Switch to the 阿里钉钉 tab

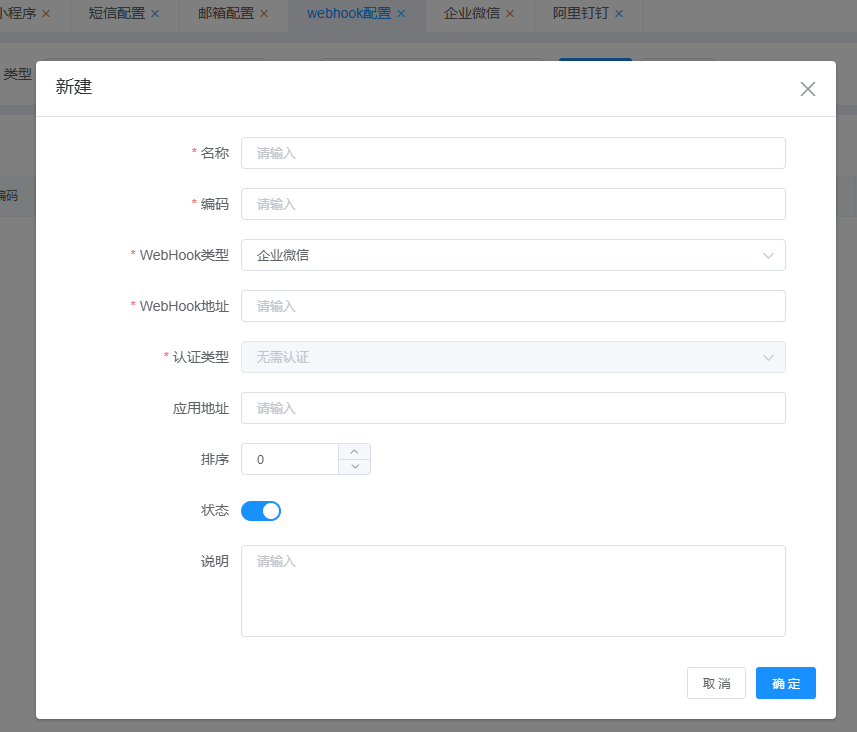point(581,14)
